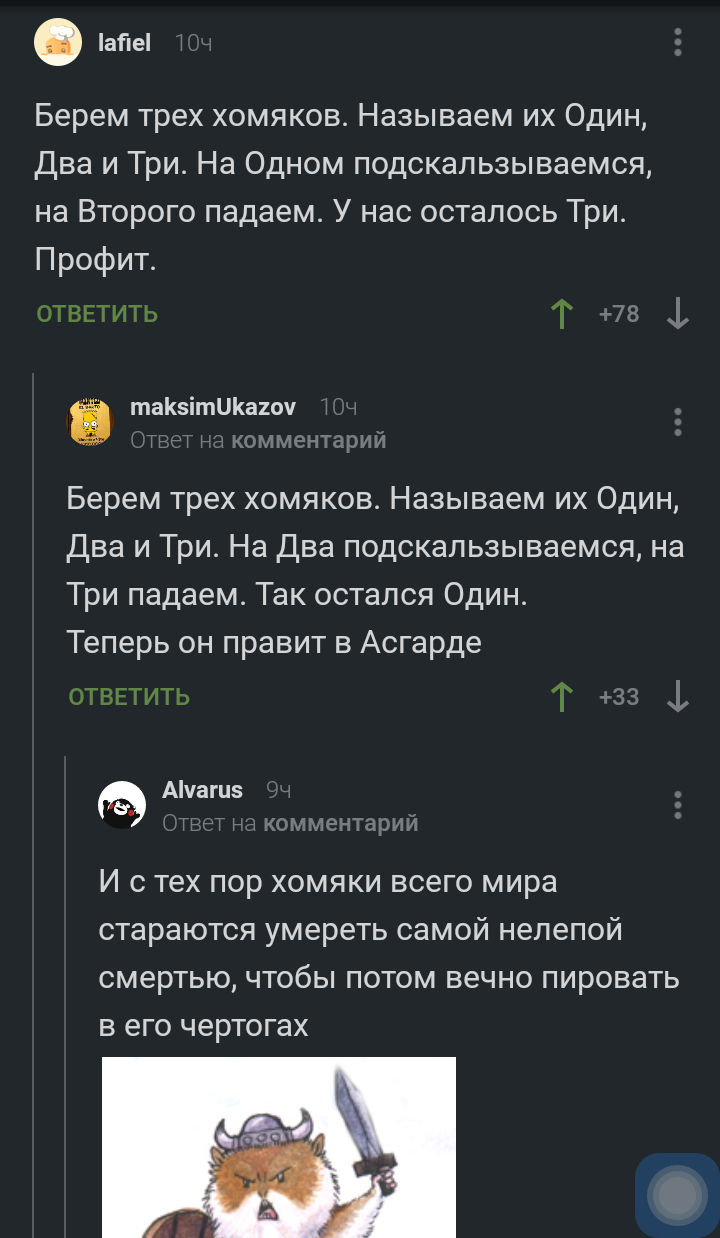Tap the +78 rating on lafiel's comment

pyautogui.click(x=619, y=314)
